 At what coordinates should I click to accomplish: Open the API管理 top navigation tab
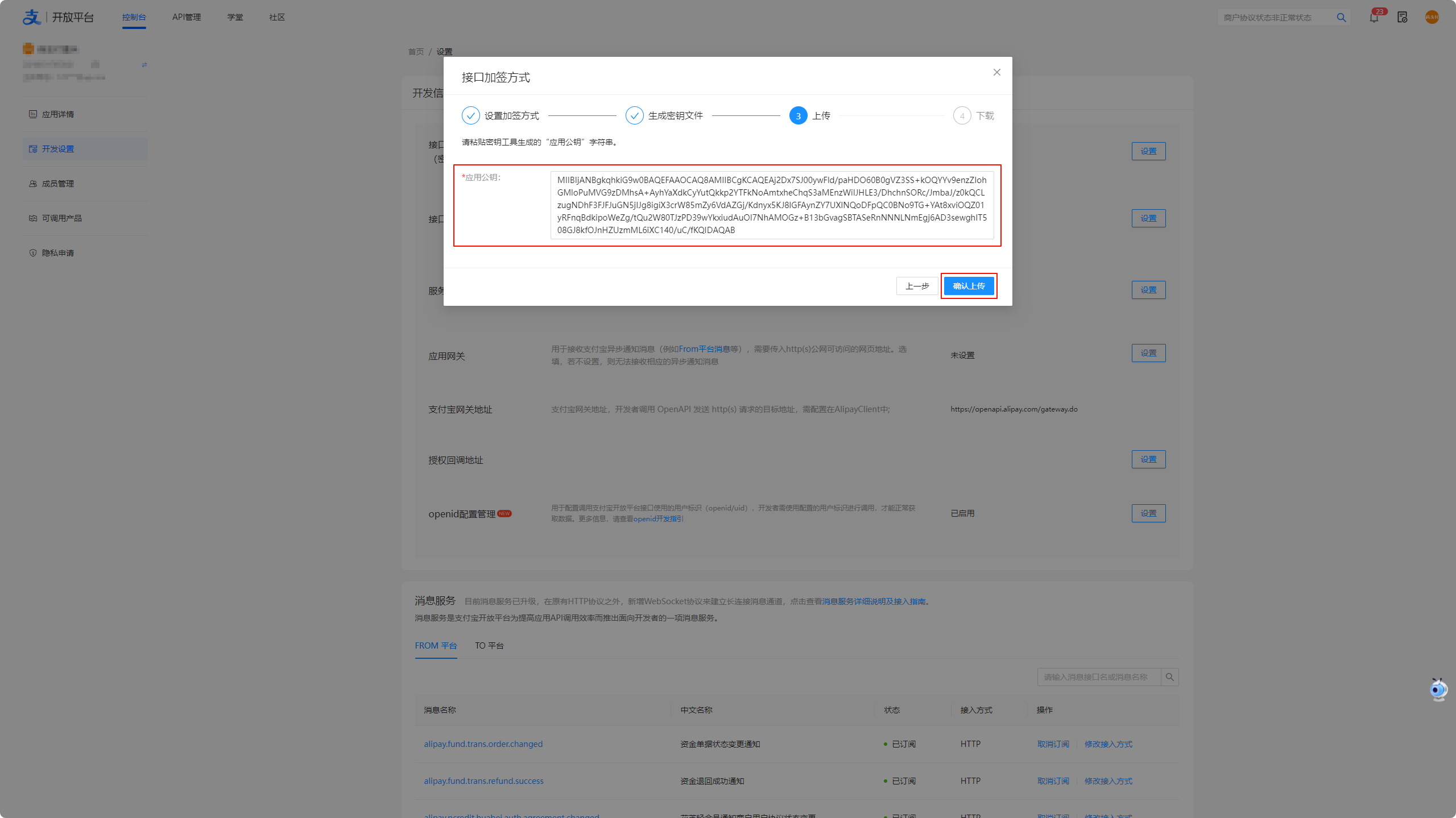187,17
